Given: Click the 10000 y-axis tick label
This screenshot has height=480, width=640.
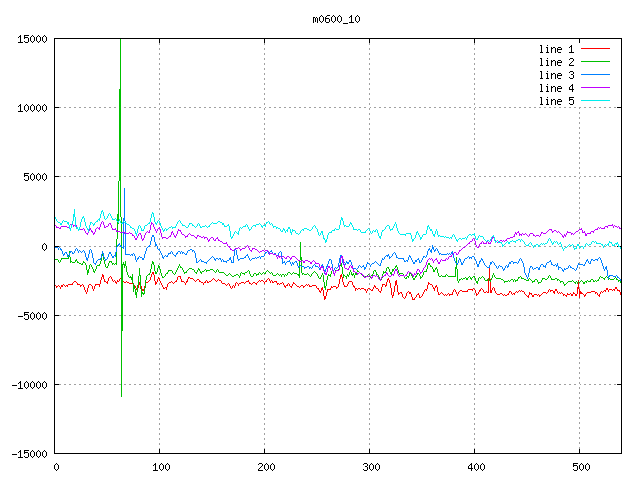Looking at the screenshot, I should 32,108.
